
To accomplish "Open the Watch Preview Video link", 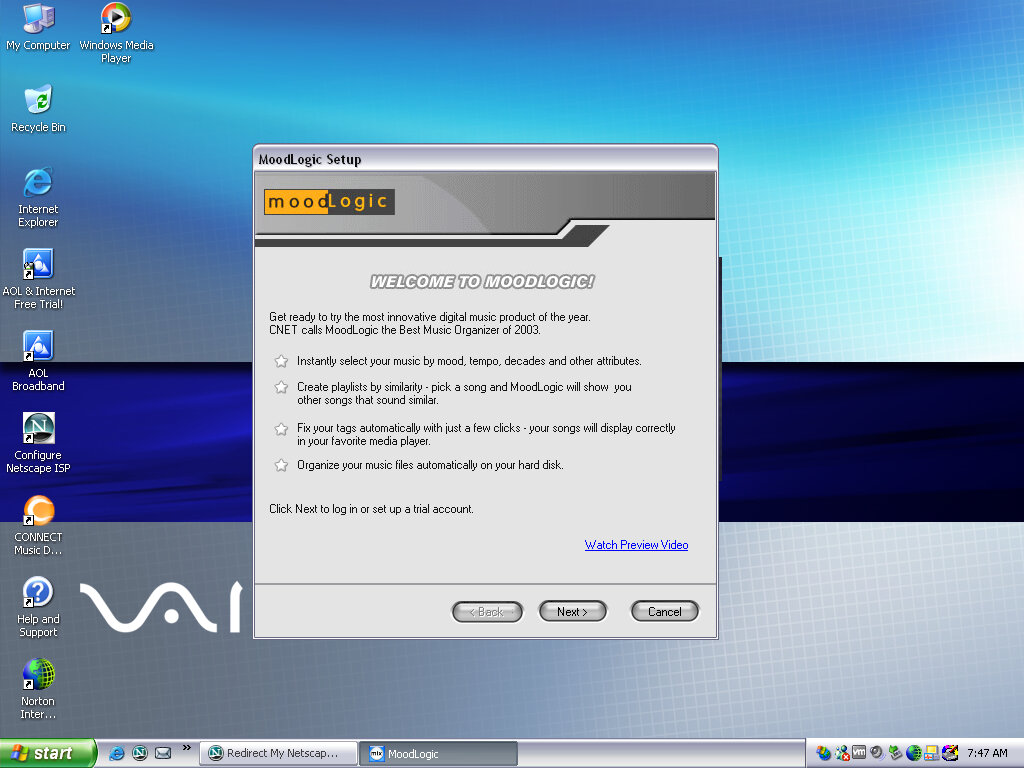I will pos(636,545).
